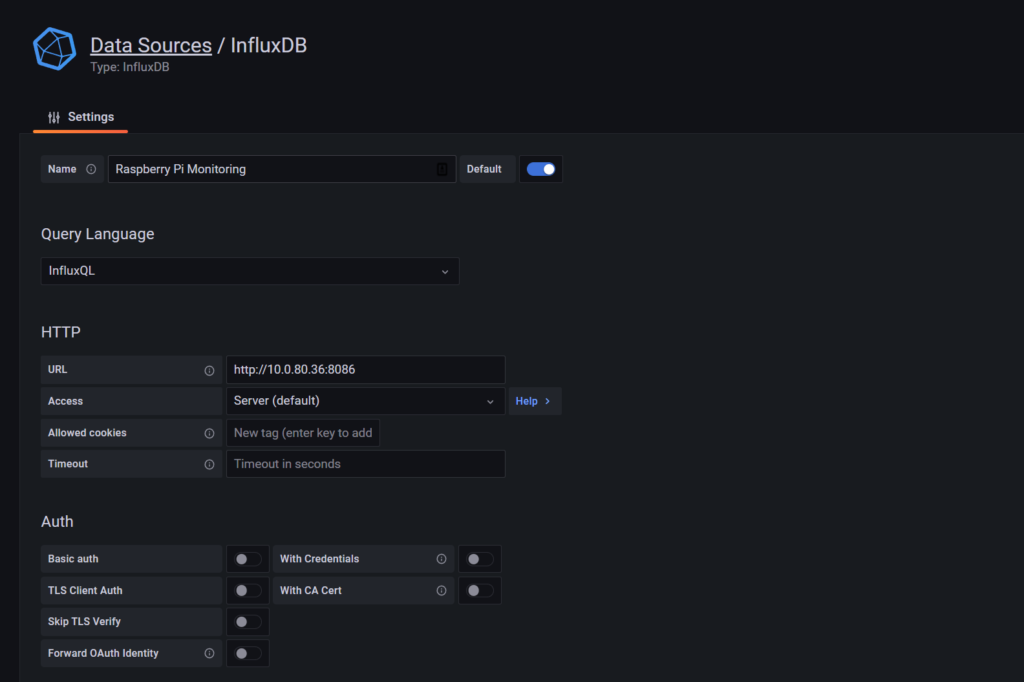Open the Settings tab
Viewport: 1024px width, 682px height.
point(81,117)
